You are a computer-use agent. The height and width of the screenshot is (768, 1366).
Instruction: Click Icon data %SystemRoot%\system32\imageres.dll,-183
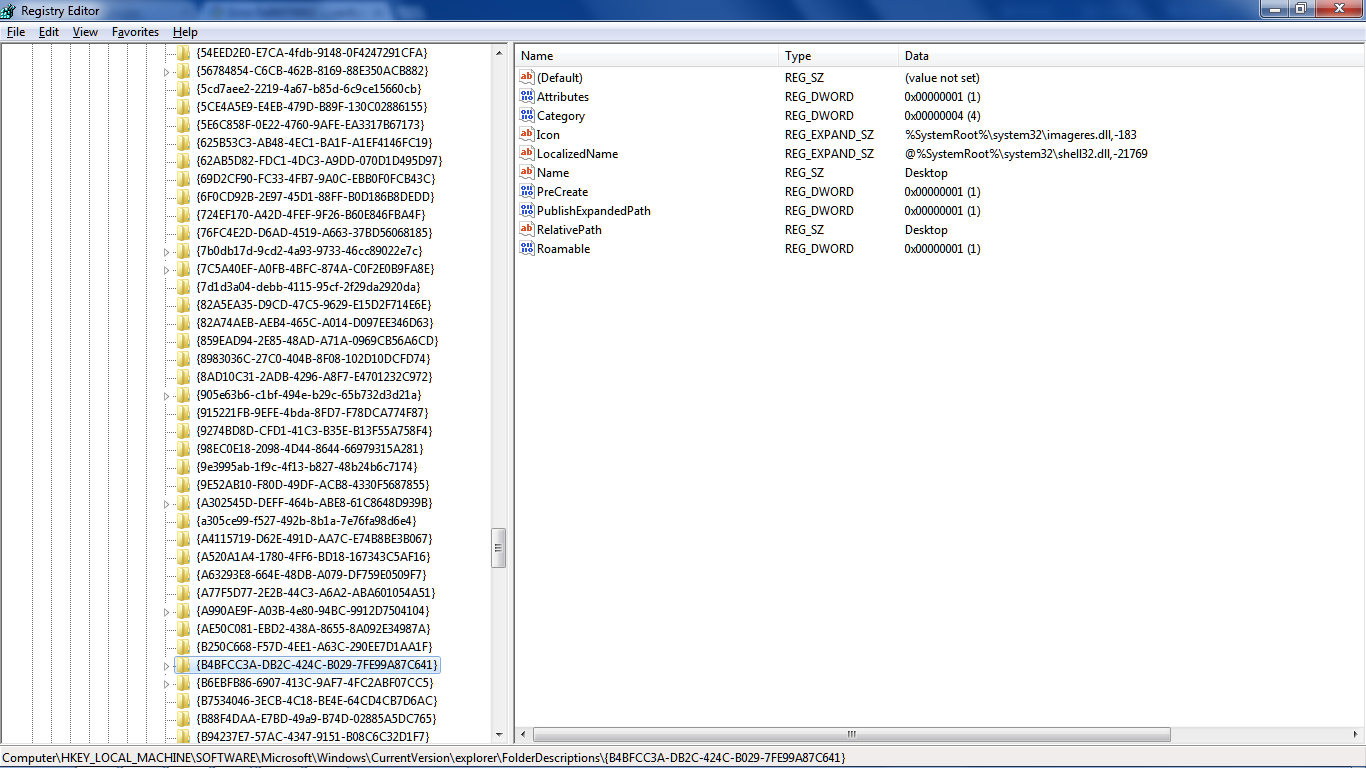[x=1021, y=134]
